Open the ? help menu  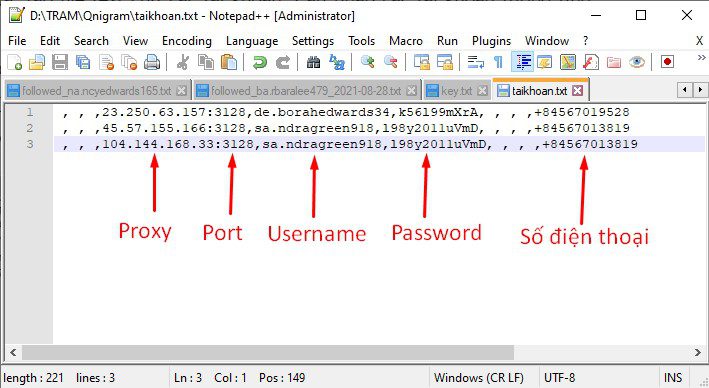(586, 41)
